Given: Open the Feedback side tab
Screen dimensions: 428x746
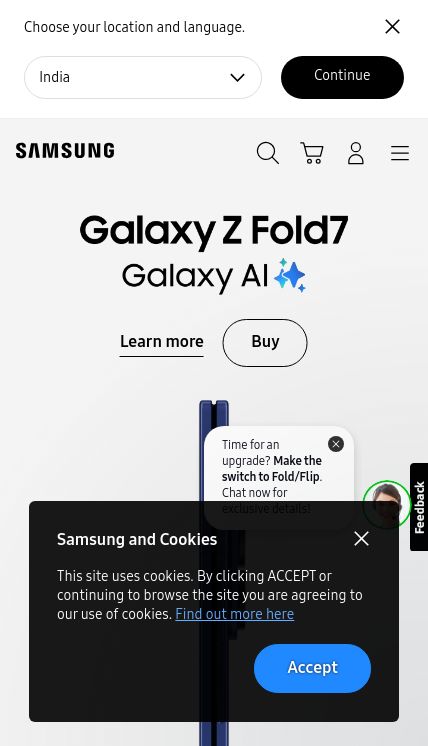Looking at the screenshot, I should [419, 507].
